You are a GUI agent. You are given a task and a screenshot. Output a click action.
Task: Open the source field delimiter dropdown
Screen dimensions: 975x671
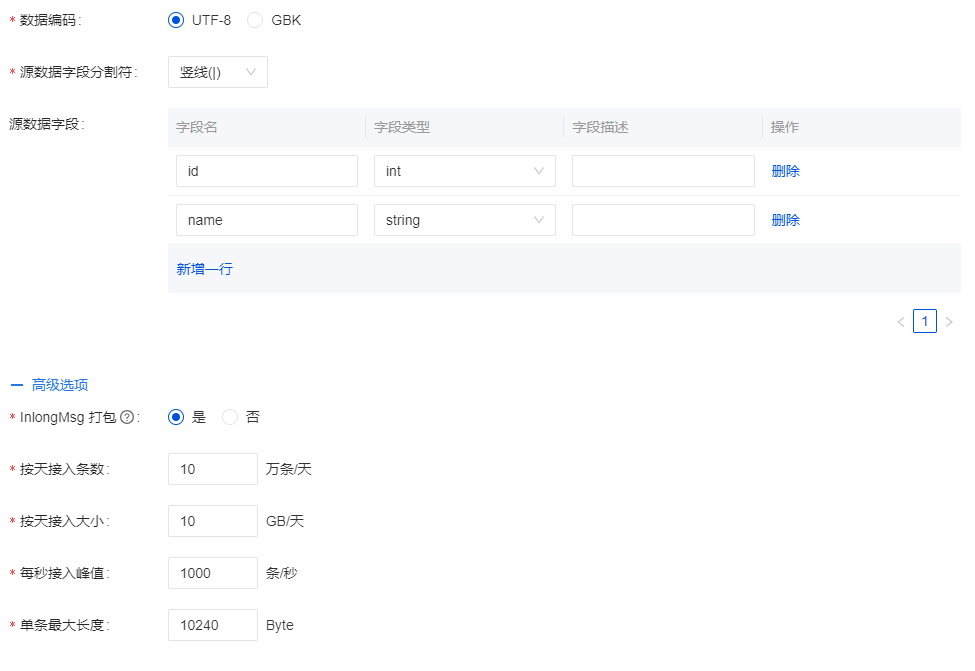coord(217,72)
